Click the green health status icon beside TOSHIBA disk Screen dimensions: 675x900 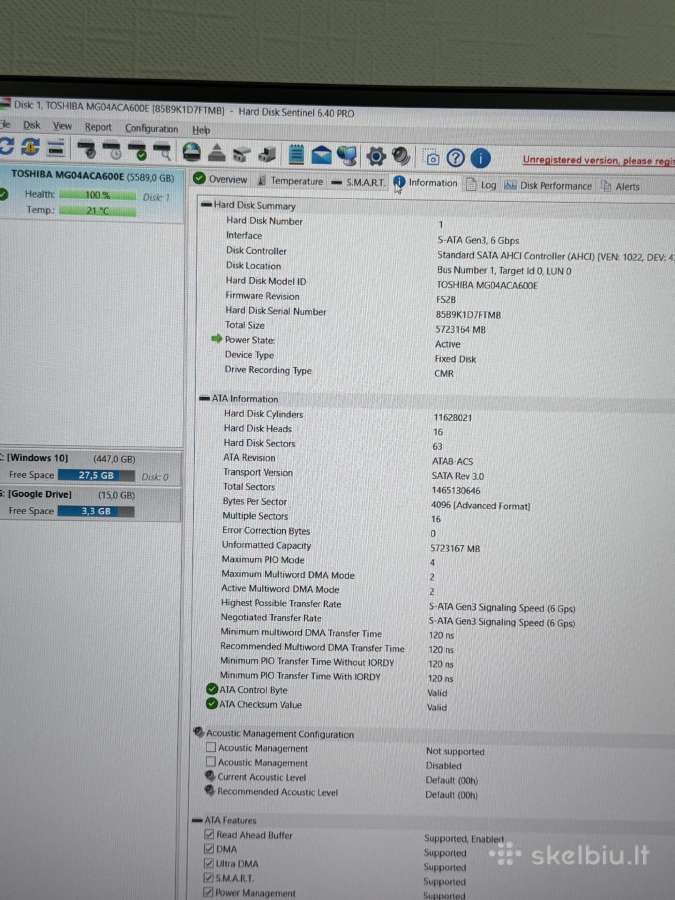[x=3, y=194]
